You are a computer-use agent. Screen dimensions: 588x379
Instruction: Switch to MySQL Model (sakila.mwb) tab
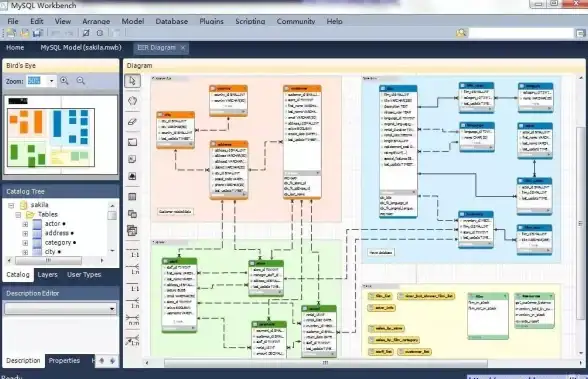81,48
